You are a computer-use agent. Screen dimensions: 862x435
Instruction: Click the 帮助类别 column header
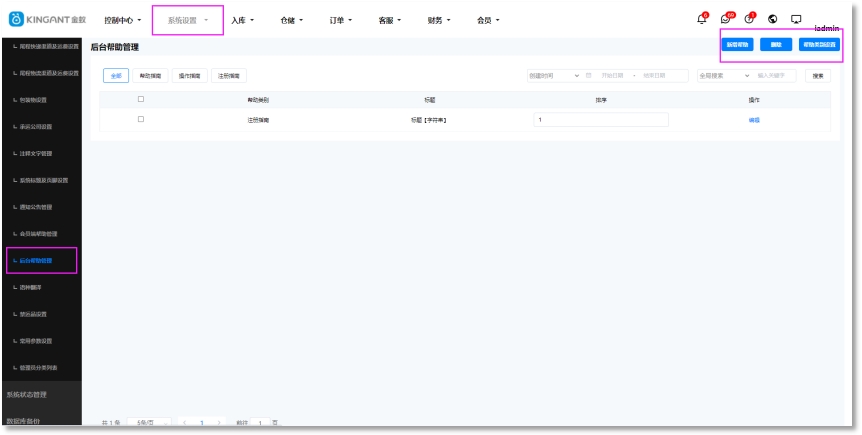pyautogui.click(x=258, y=100)
